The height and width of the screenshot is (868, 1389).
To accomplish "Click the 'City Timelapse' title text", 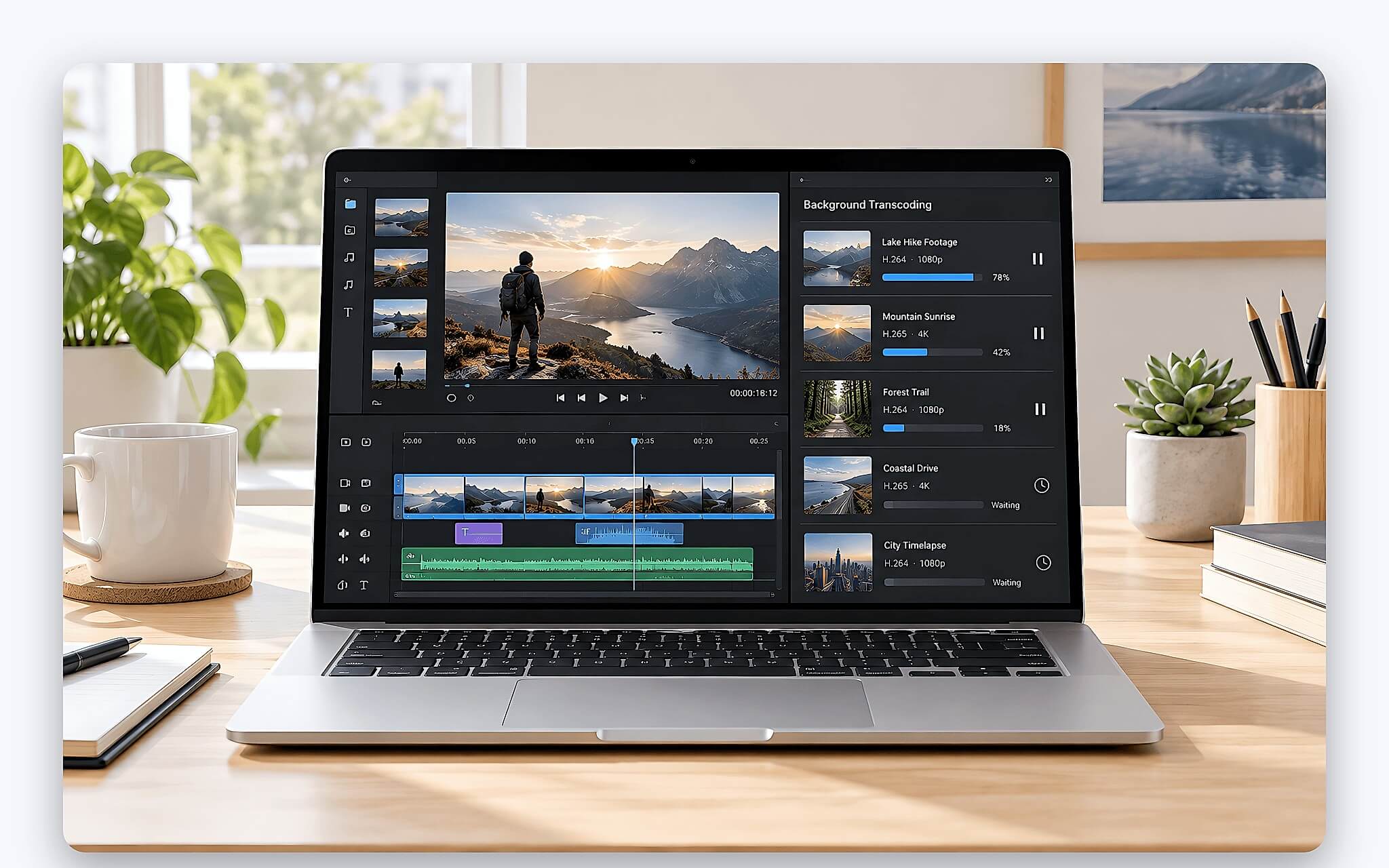I will [x=915, y=545].
